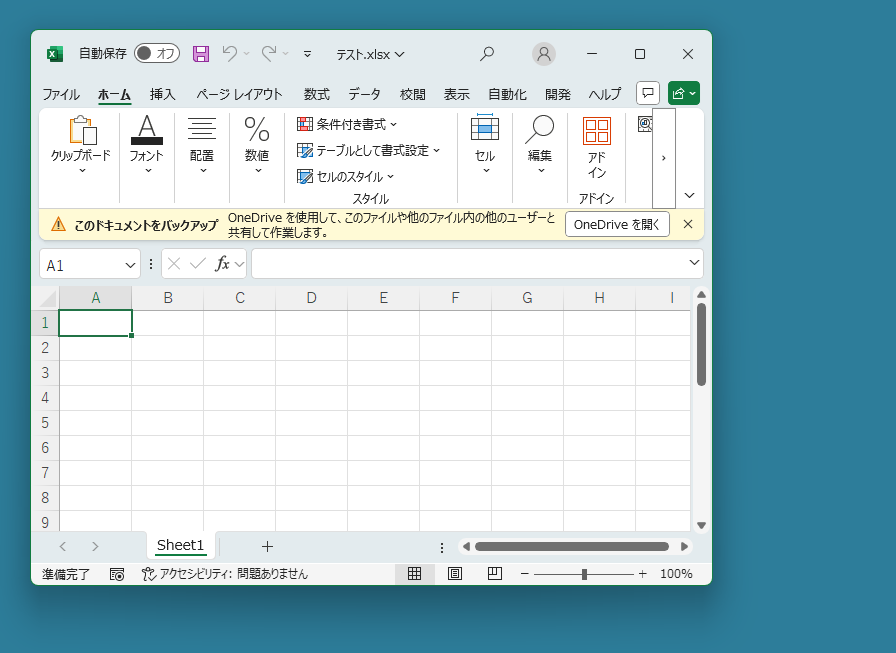Open the 挿入 (Insert) tab
Screen dimensions: 896x653
click(162, 94)
